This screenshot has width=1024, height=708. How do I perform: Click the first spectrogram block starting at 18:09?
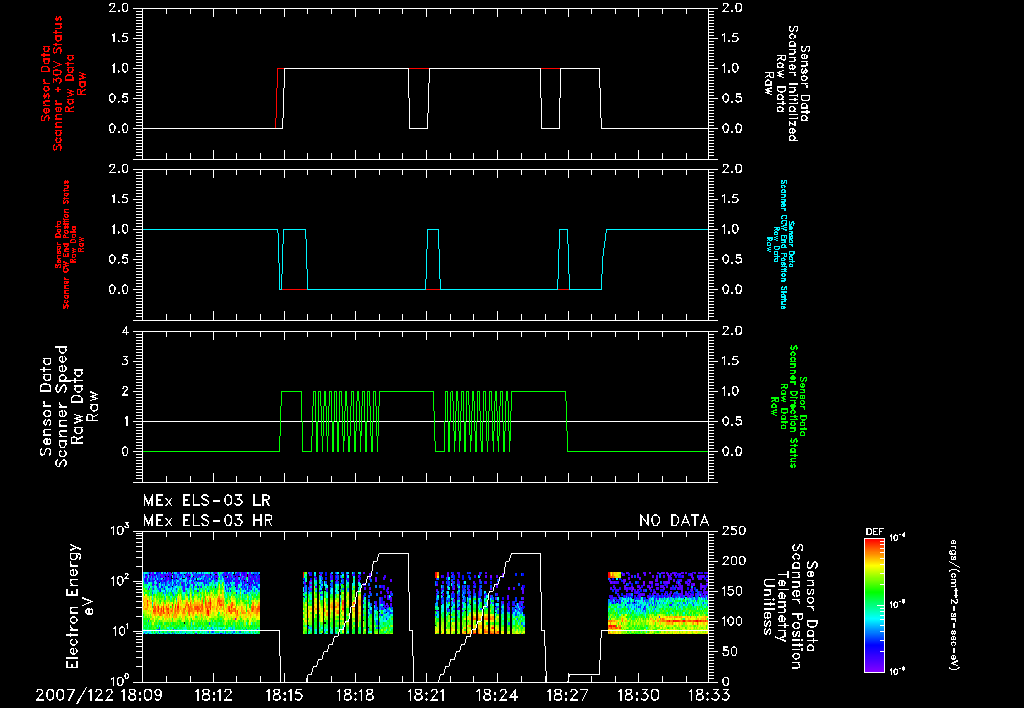pos(201,603)
